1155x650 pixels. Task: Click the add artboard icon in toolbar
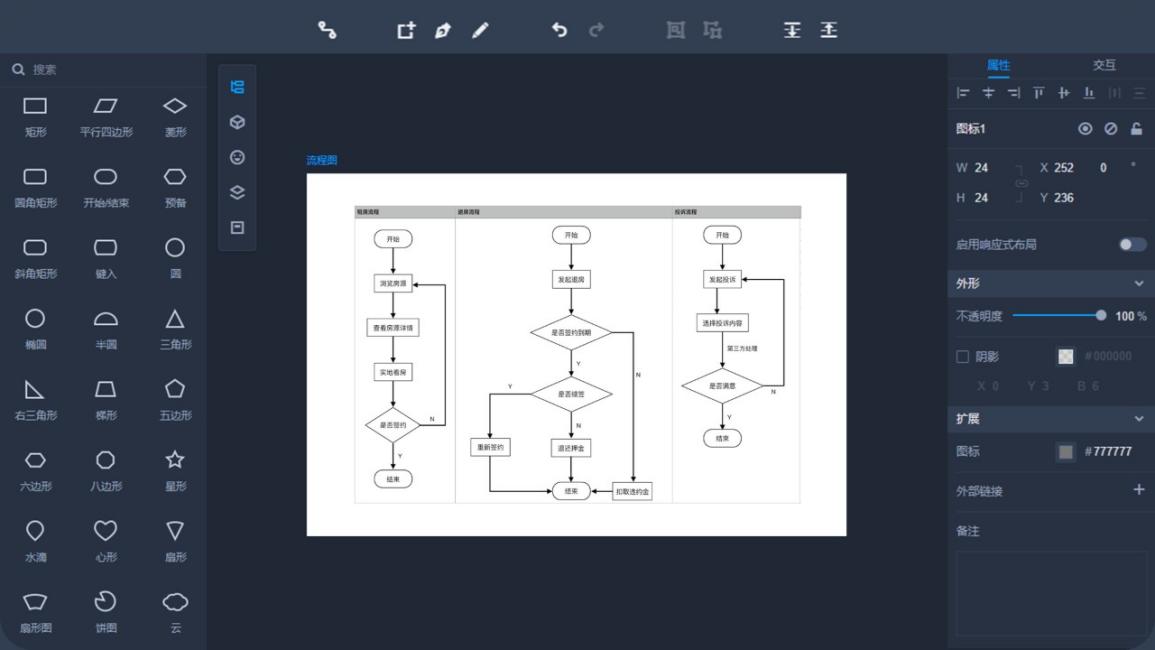(406, 30)
